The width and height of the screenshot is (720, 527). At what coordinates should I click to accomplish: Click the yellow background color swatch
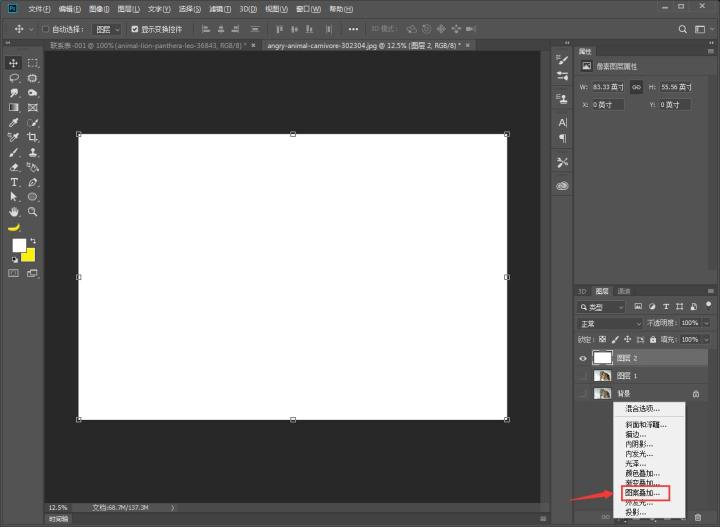tap(28, 255)
